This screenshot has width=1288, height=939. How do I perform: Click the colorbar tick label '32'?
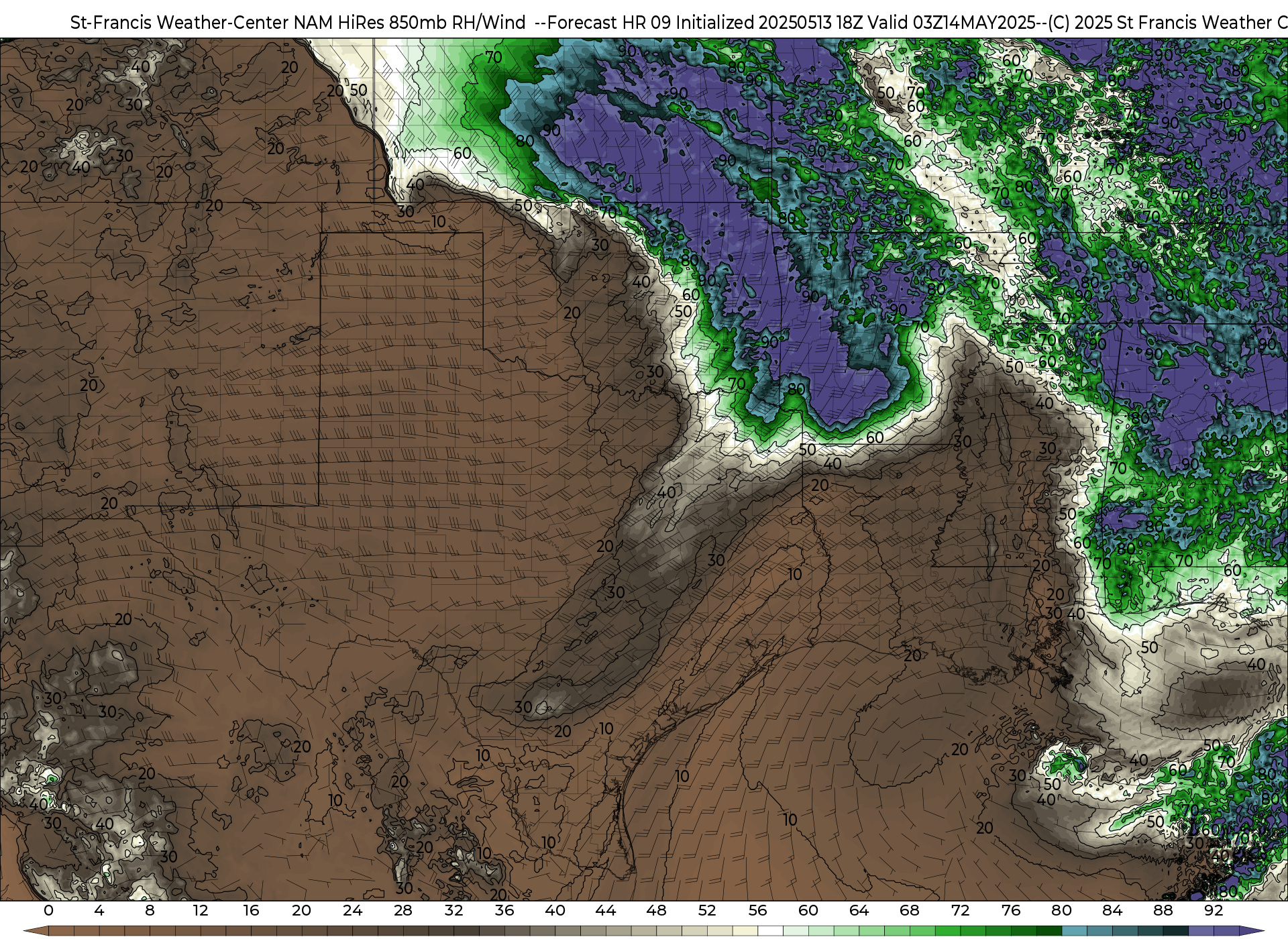pos(453,911)
